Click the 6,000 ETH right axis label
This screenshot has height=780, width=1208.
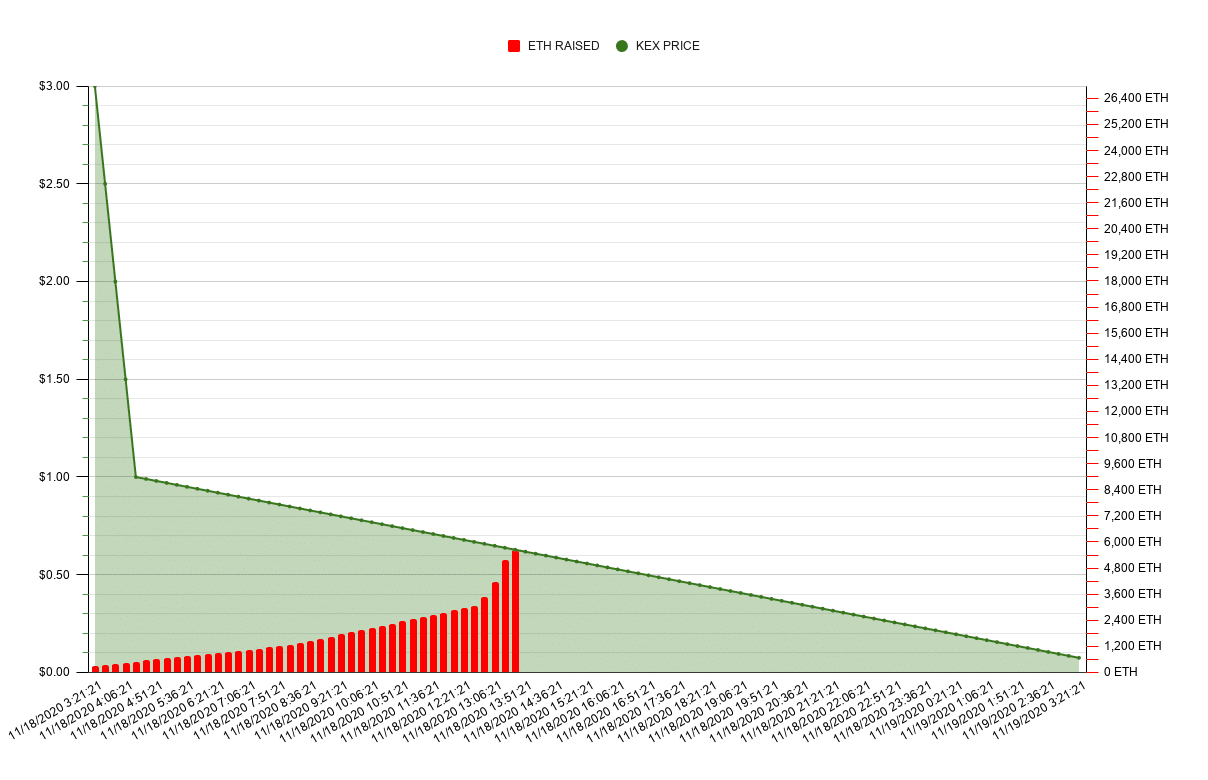(x=1133, y=542)
